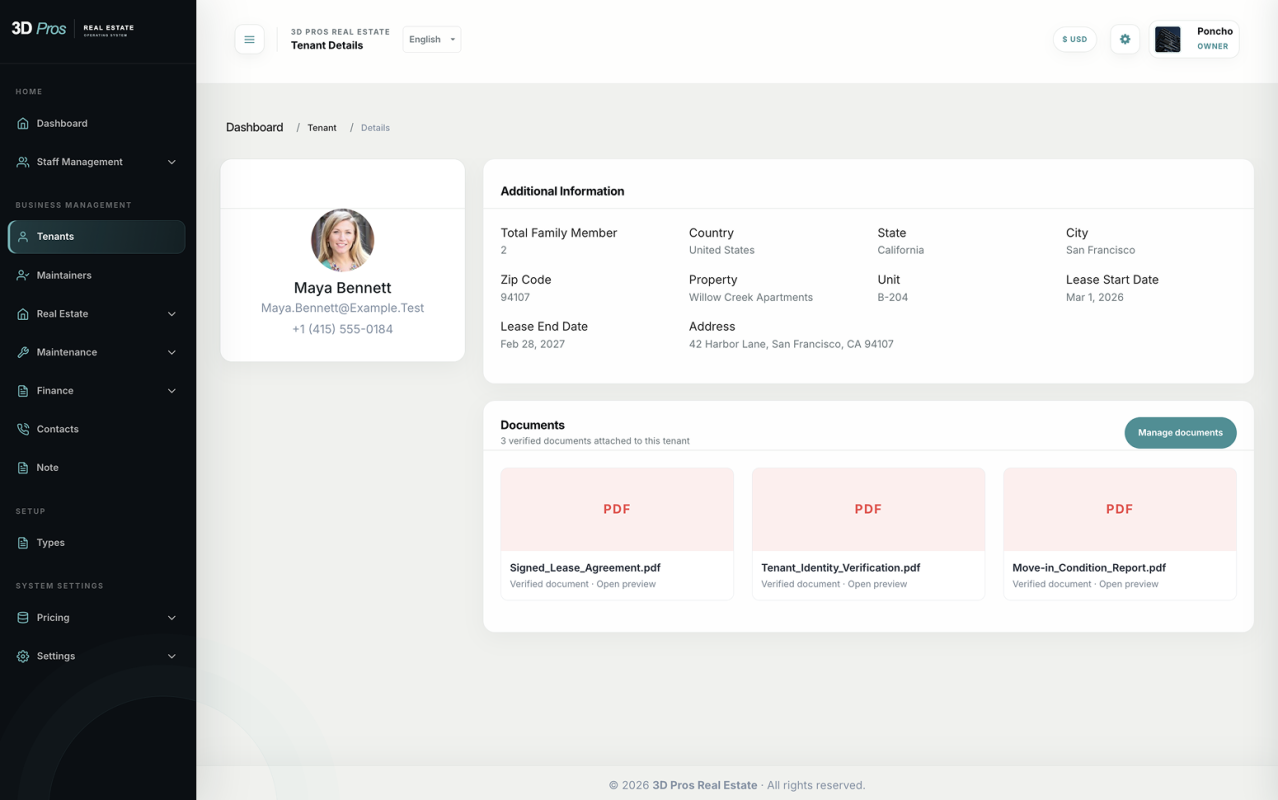Click the 3D Pros Real Estate logo

(x=73, y=29)
